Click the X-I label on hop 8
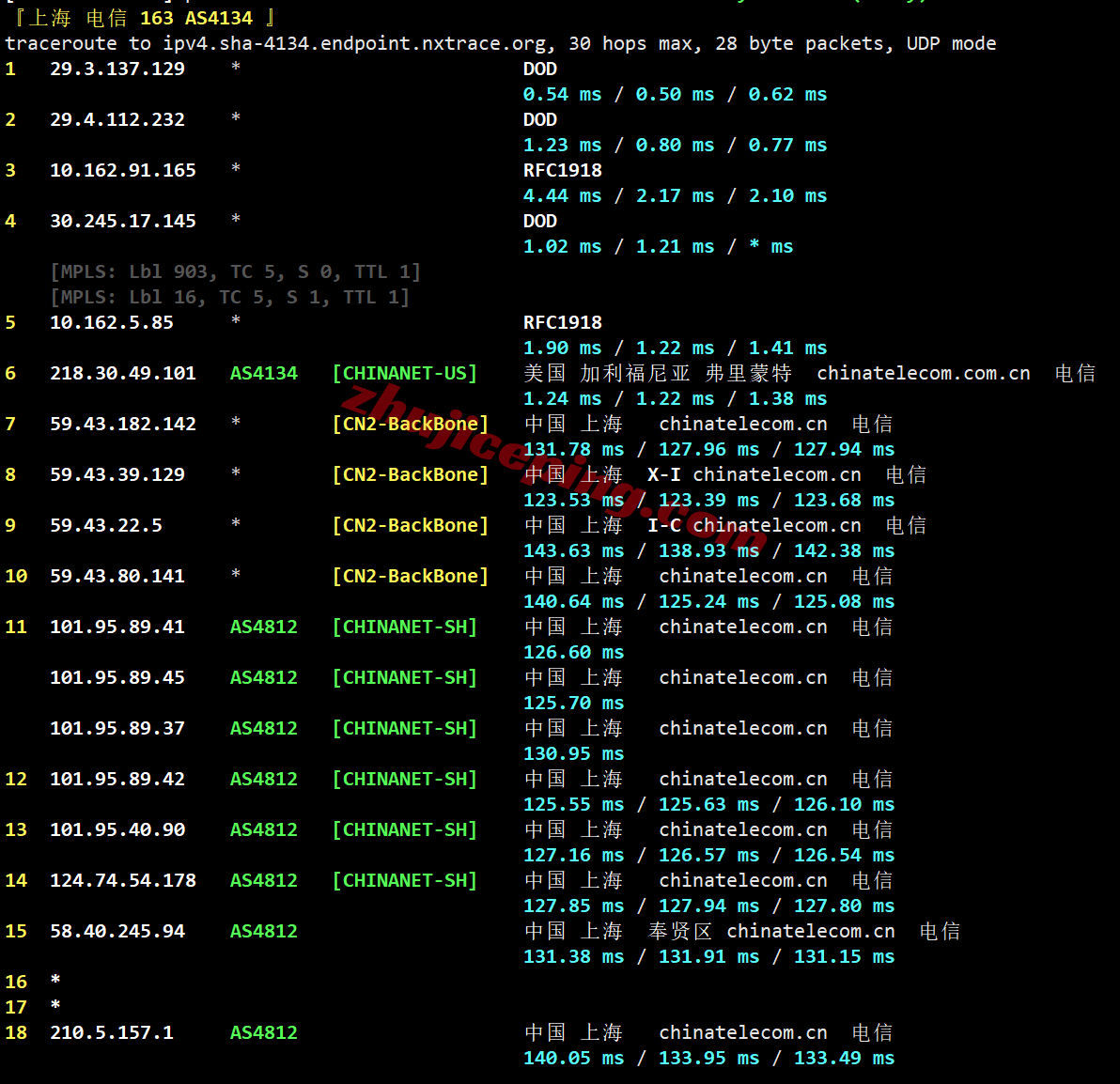The width and height of the screenshot is (1120, 1084). [663, 474]
